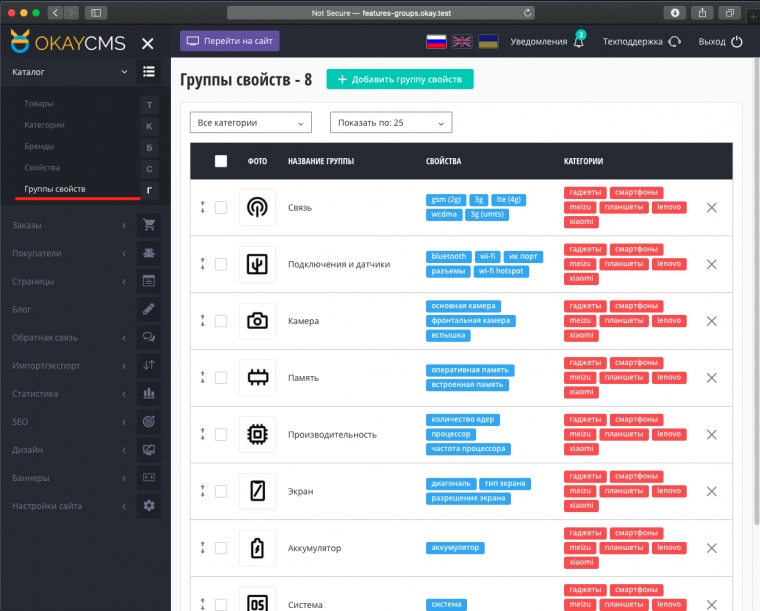This screenshot has width=760, height=611.
Task: Click the drag handle of Память row
Action: tap(202, 378)
